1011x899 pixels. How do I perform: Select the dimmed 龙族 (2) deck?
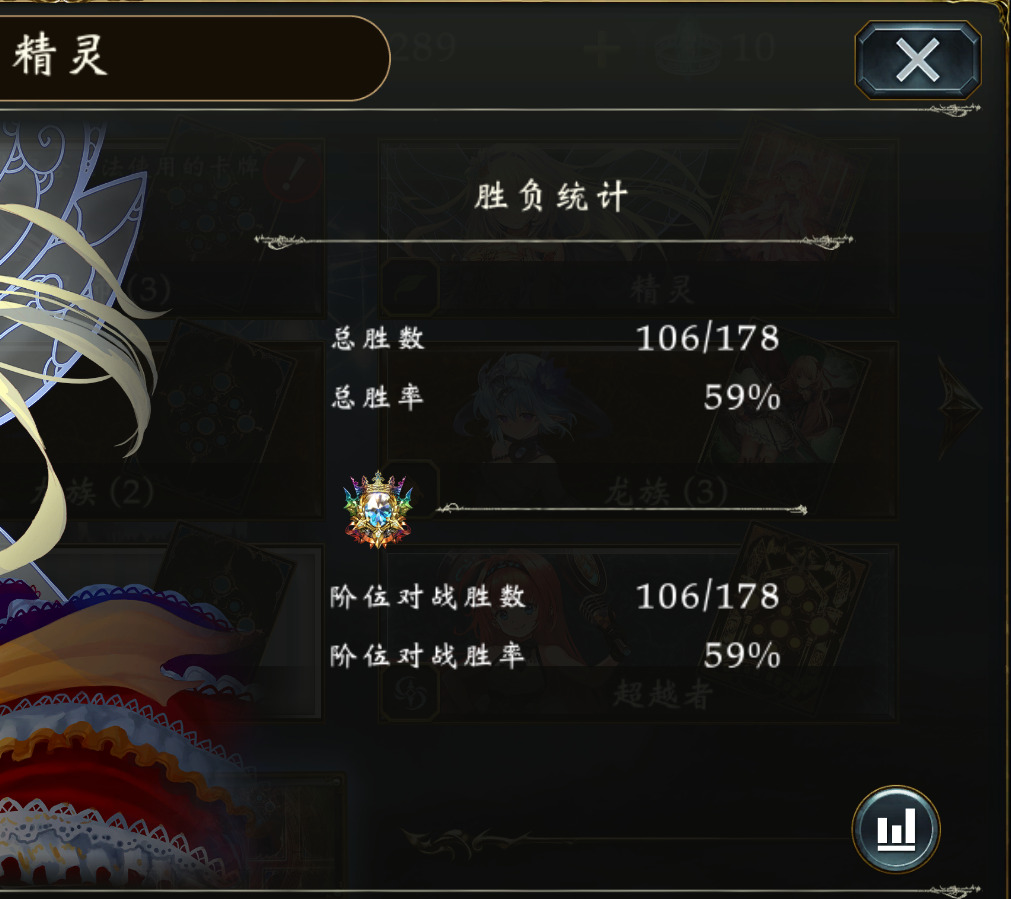[x=161, y=430]
